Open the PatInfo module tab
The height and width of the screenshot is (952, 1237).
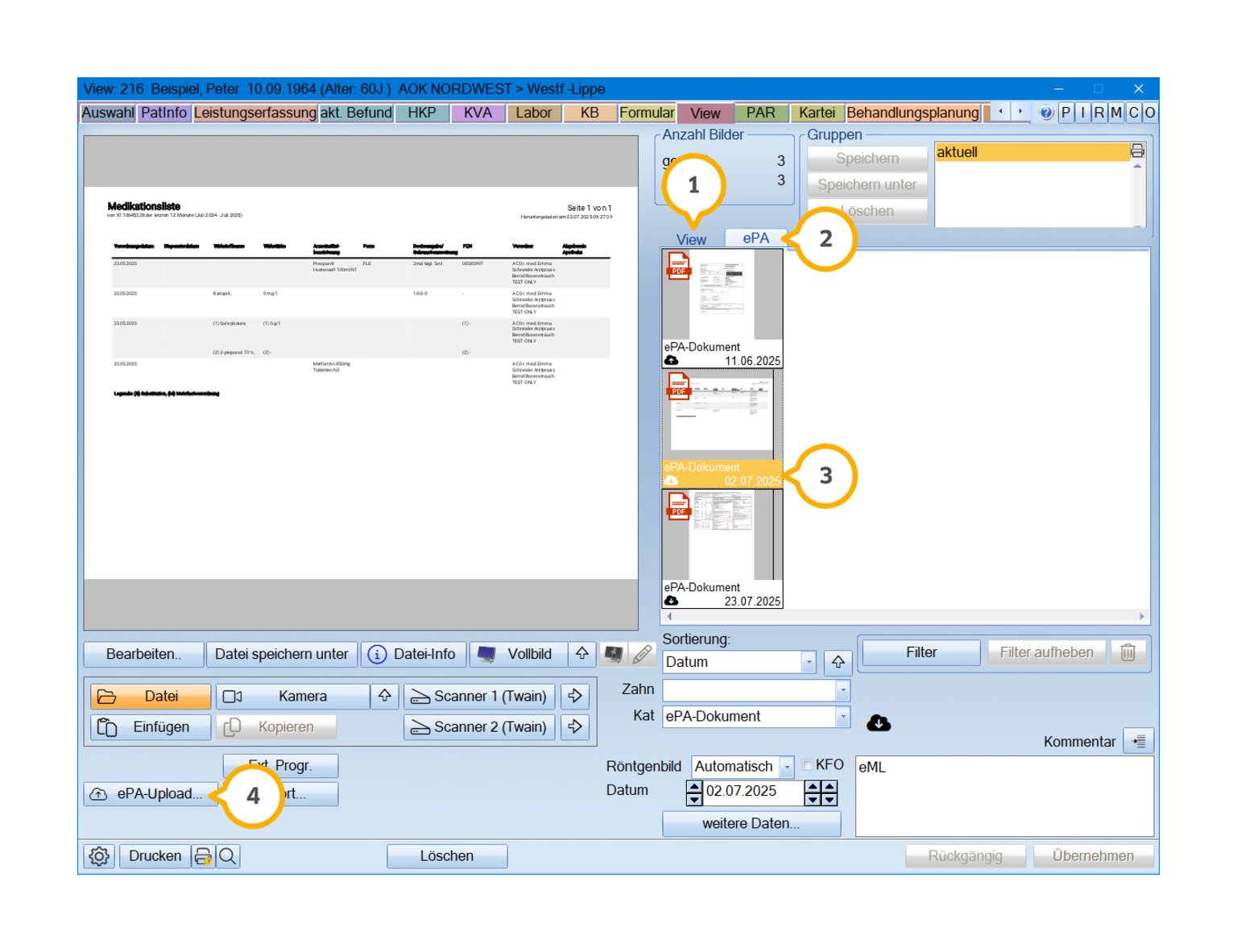pyautogui.click(x=163, y=113)
